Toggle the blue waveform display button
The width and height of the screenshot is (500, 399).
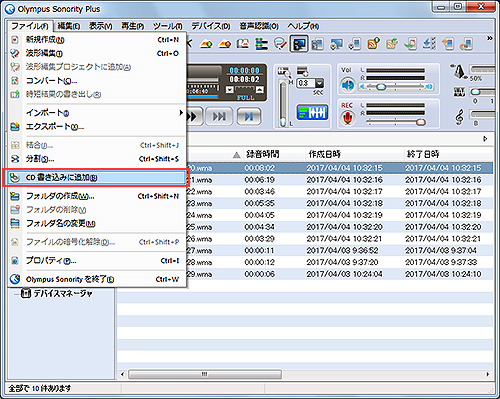pos(312,112)
